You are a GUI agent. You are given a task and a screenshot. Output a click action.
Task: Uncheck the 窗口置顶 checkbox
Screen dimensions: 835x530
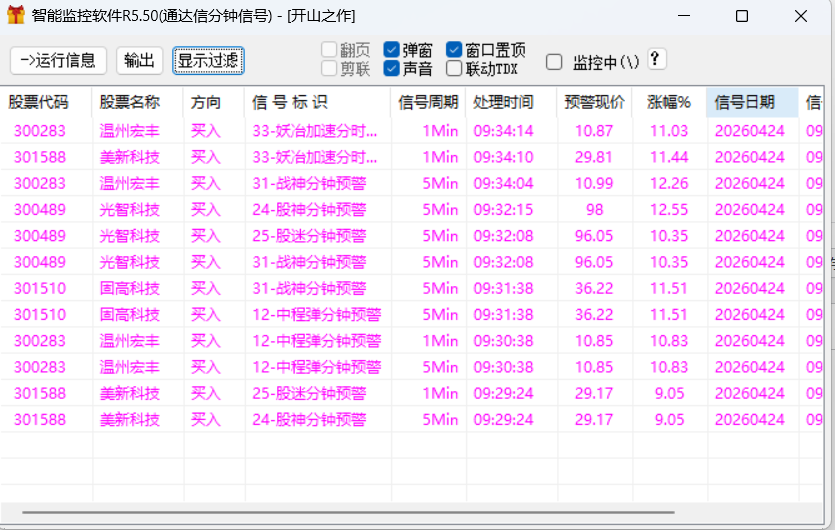[x=454, y=50]
